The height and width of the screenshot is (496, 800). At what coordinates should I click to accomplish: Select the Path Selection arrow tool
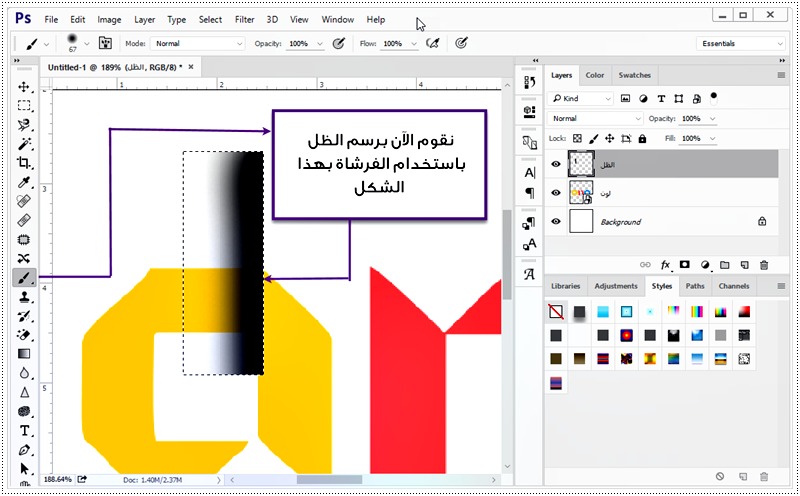point(24,468)
